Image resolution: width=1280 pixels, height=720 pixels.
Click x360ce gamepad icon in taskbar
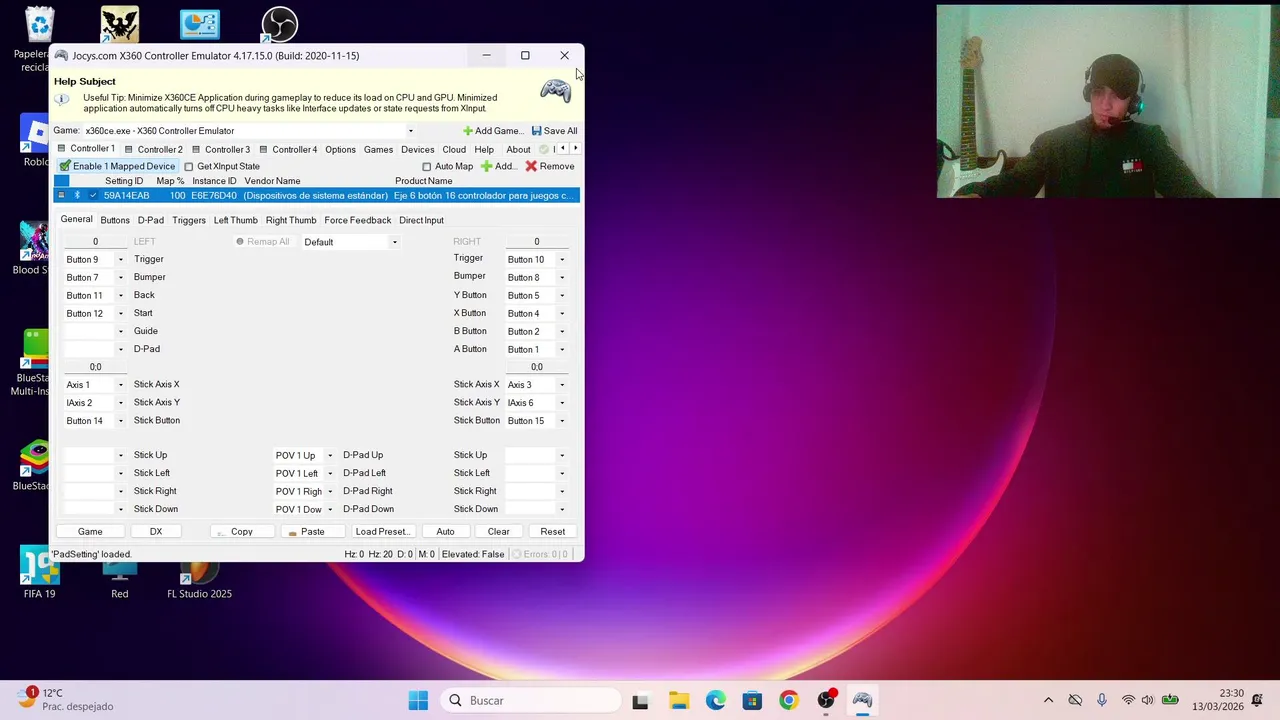(862, 701)
